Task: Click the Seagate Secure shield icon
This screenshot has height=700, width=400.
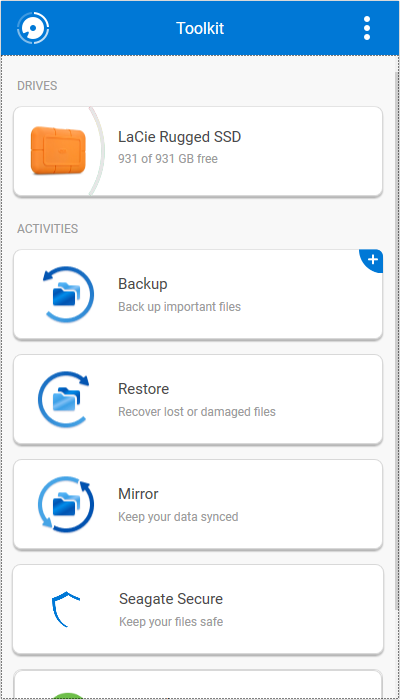Action: 66,609
